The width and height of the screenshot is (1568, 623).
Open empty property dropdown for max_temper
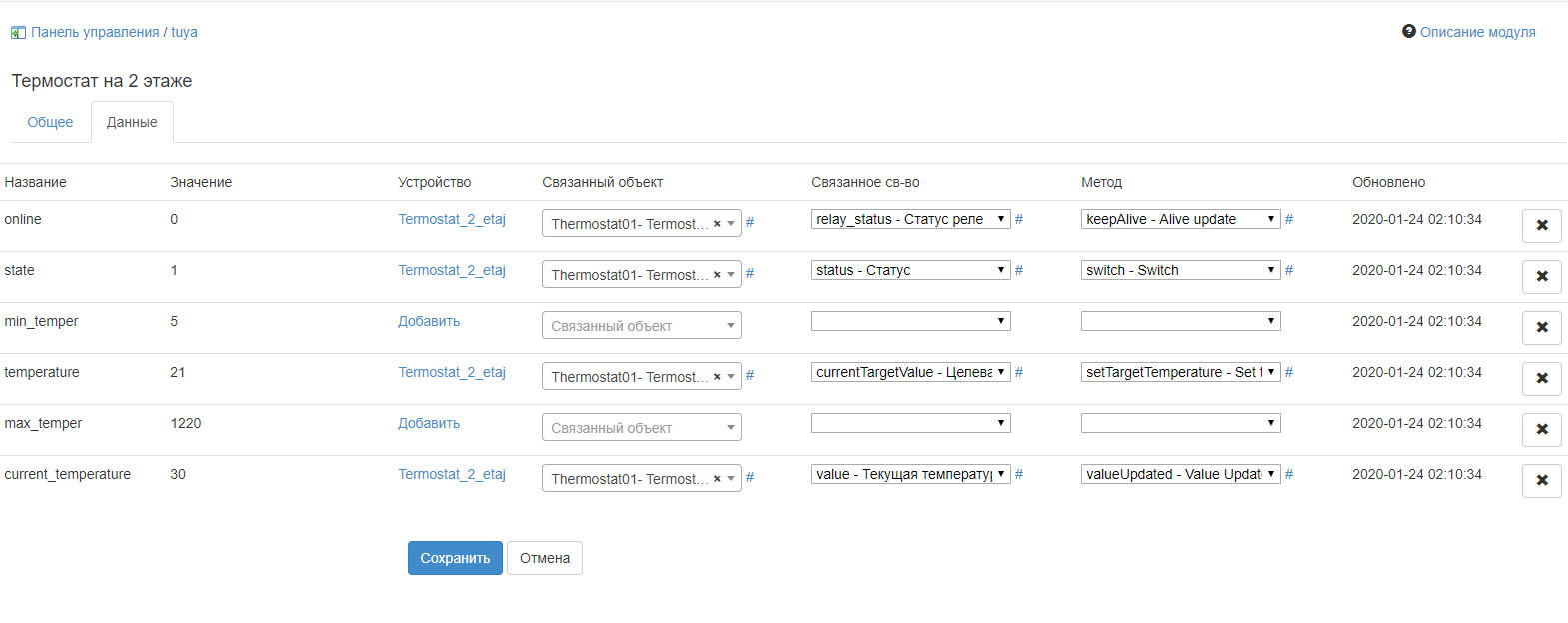click(x=910, y=423)
